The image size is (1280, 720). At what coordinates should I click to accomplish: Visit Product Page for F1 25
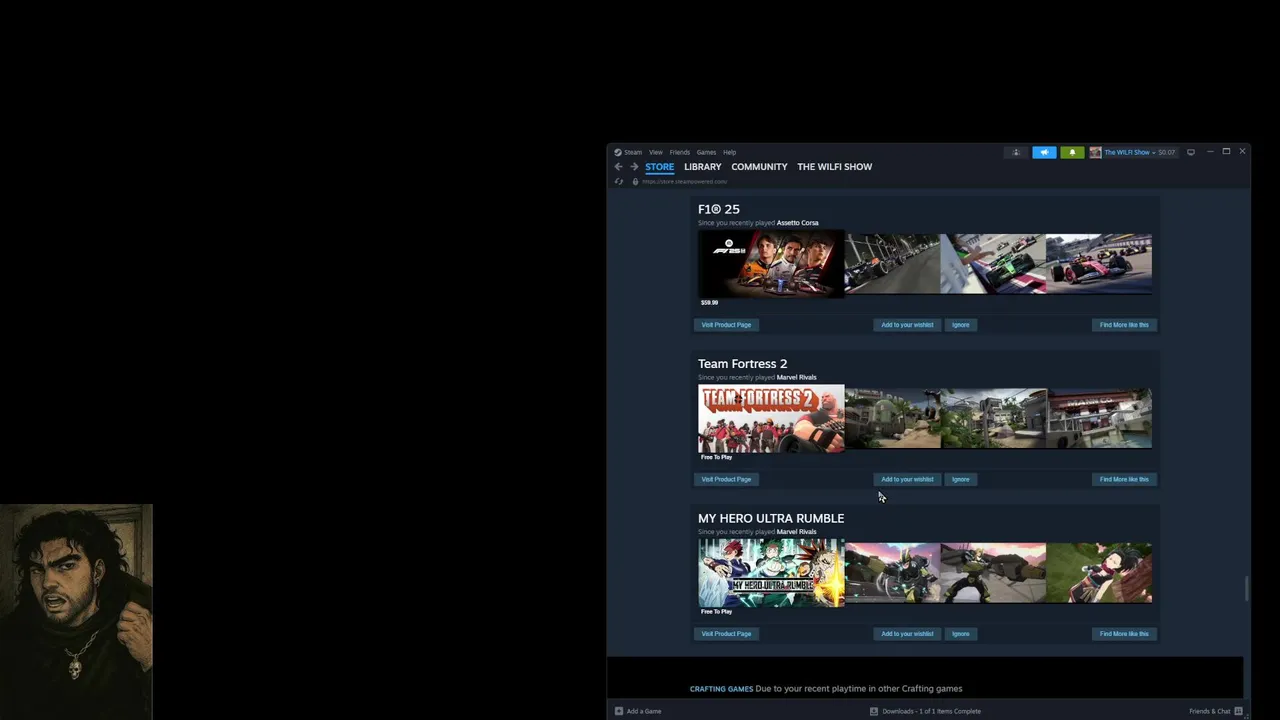726,325
